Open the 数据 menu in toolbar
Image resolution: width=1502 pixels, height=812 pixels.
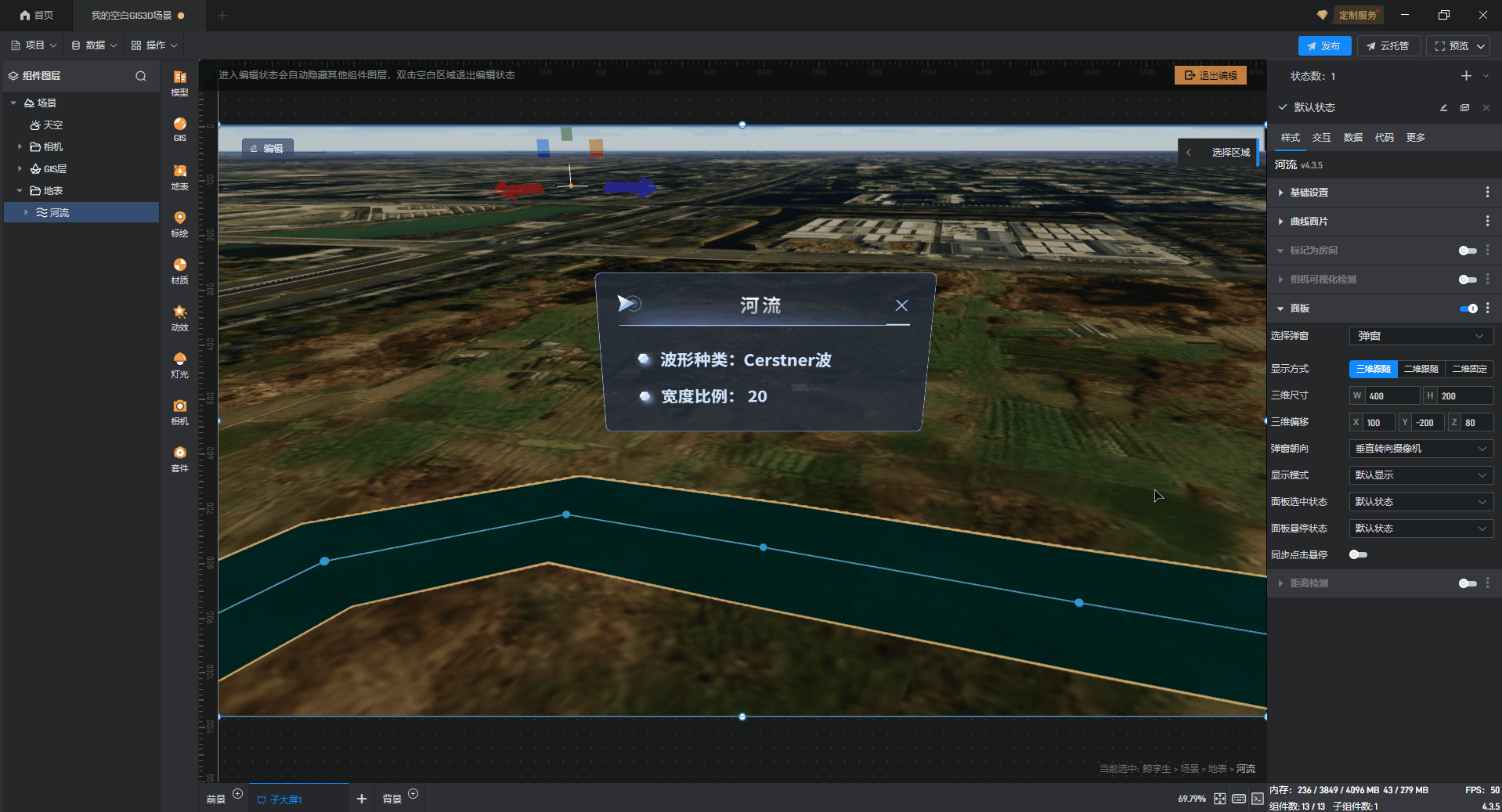point(94,45)
